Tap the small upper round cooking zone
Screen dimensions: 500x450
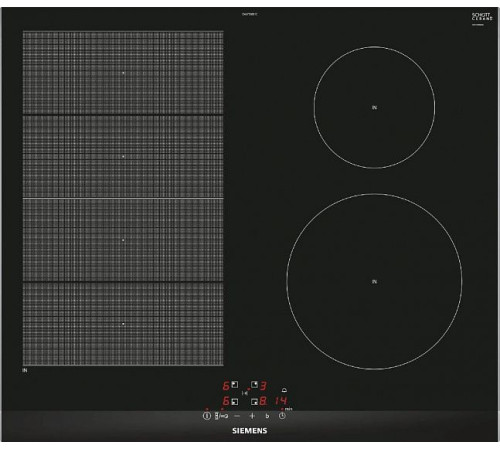[374, 107]
